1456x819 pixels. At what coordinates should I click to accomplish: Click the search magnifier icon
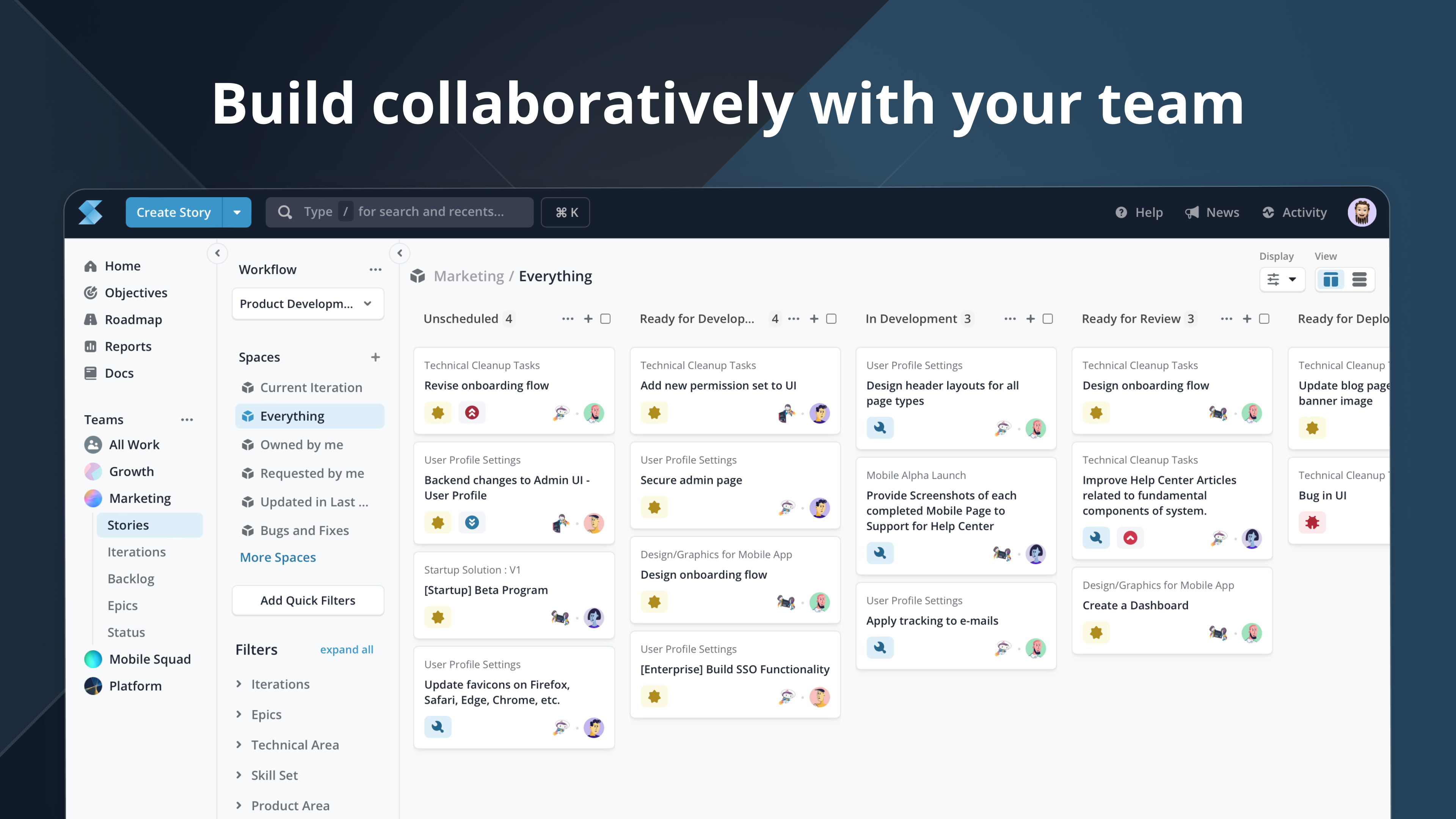coord(285,212)
